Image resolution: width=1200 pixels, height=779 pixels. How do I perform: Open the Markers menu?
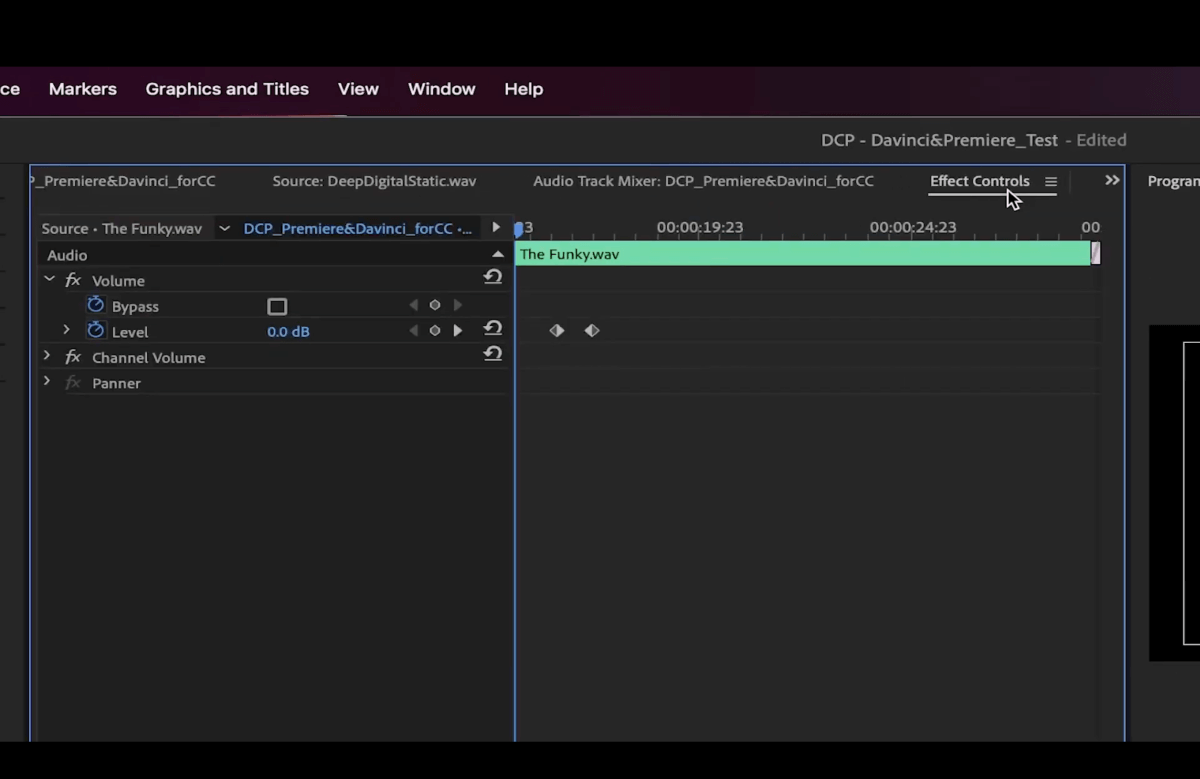pos(83,89)
